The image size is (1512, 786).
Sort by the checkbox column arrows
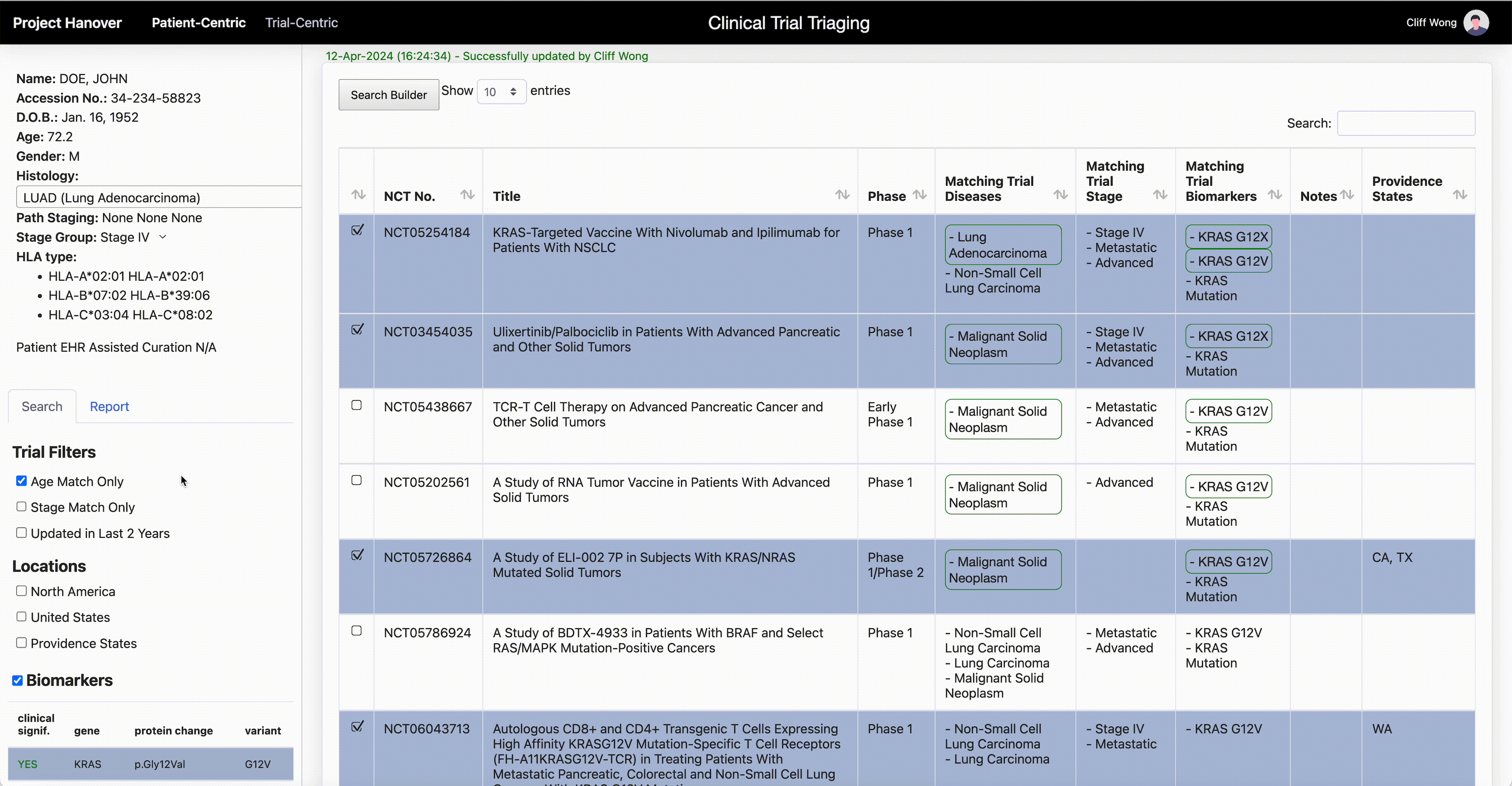coord(359,194)
